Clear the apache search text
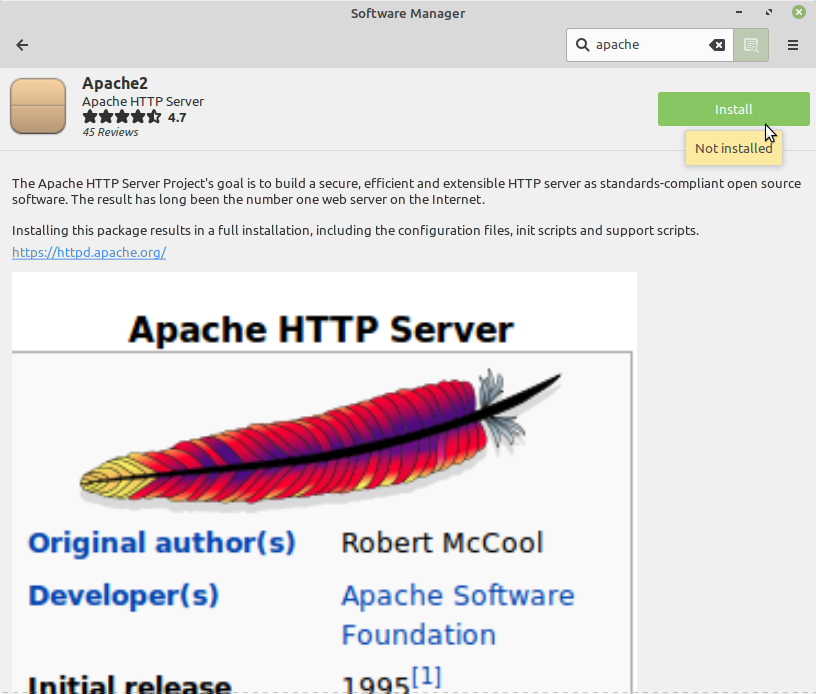Screen dimensions: 816x694 pyautogui.click(x=717, y=45)
